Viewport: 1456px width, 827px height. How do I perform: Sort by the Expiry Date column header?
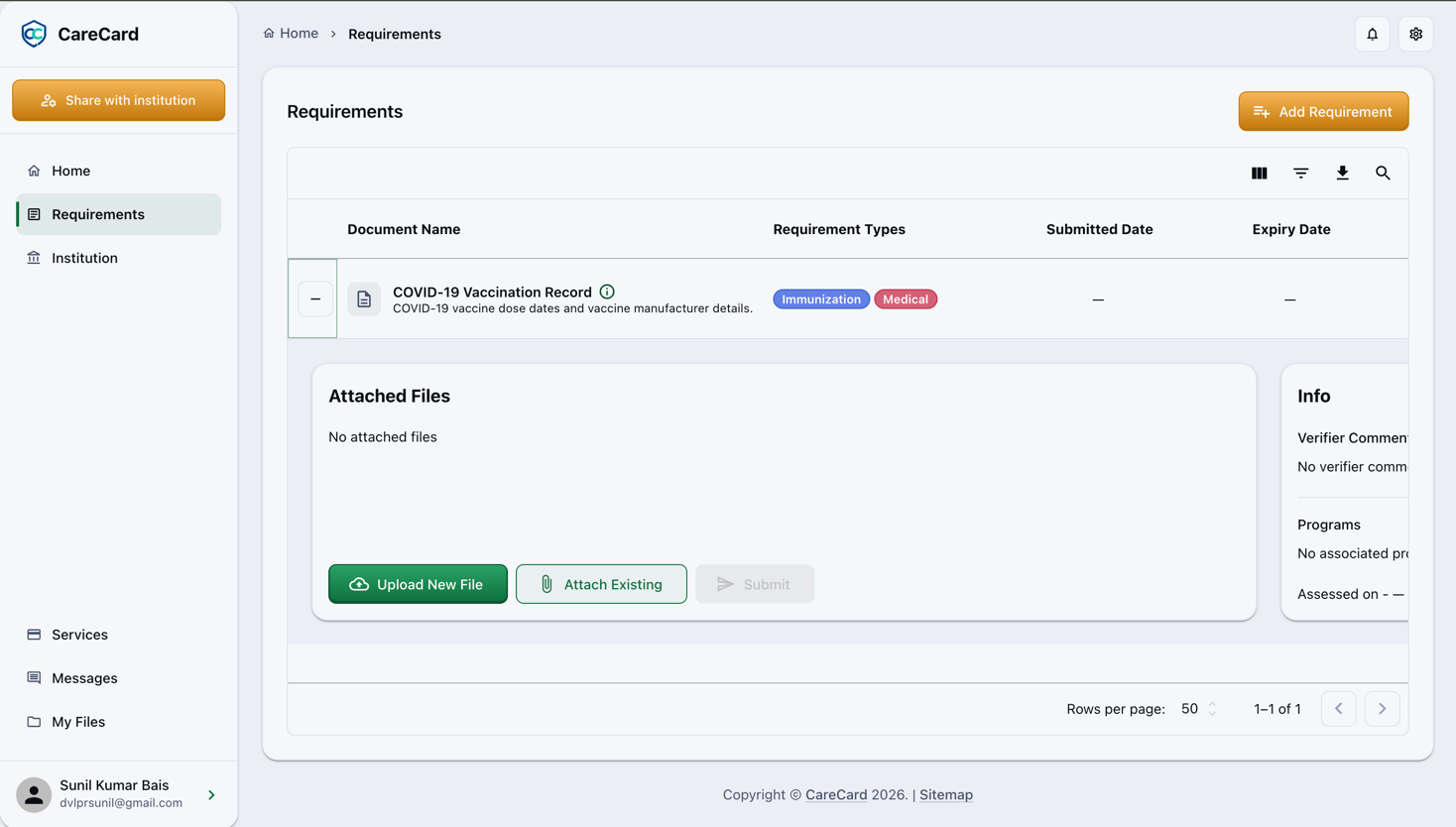[x=1291, y=229]
